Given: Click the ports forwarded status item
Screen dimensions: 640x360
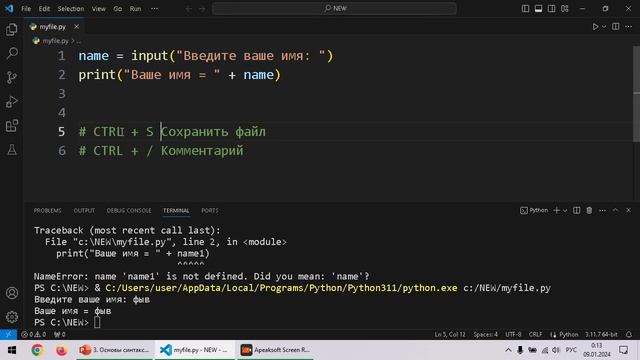Looking at the screenshot, I should pyautogui.click(x=60, y=334).
